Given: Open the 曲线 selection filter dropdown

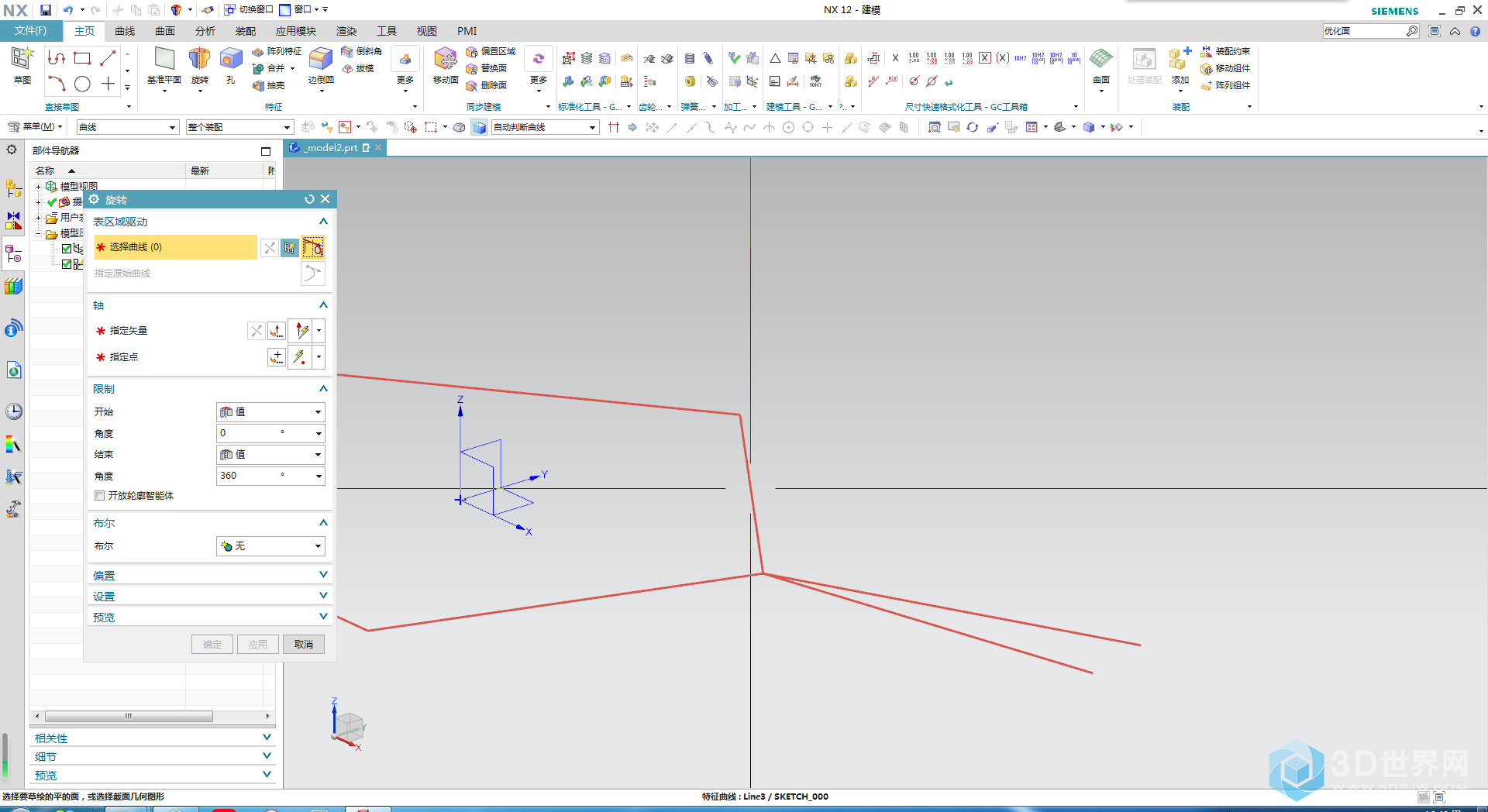Looking at the screenshot, I should pos(129,127).
